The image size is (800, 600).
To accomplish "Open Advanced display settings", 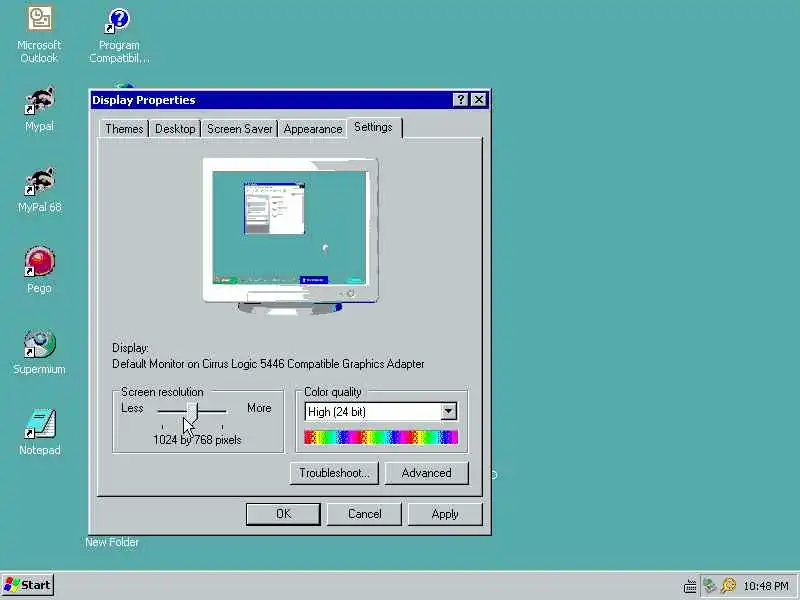I will (x=427, y=473).
